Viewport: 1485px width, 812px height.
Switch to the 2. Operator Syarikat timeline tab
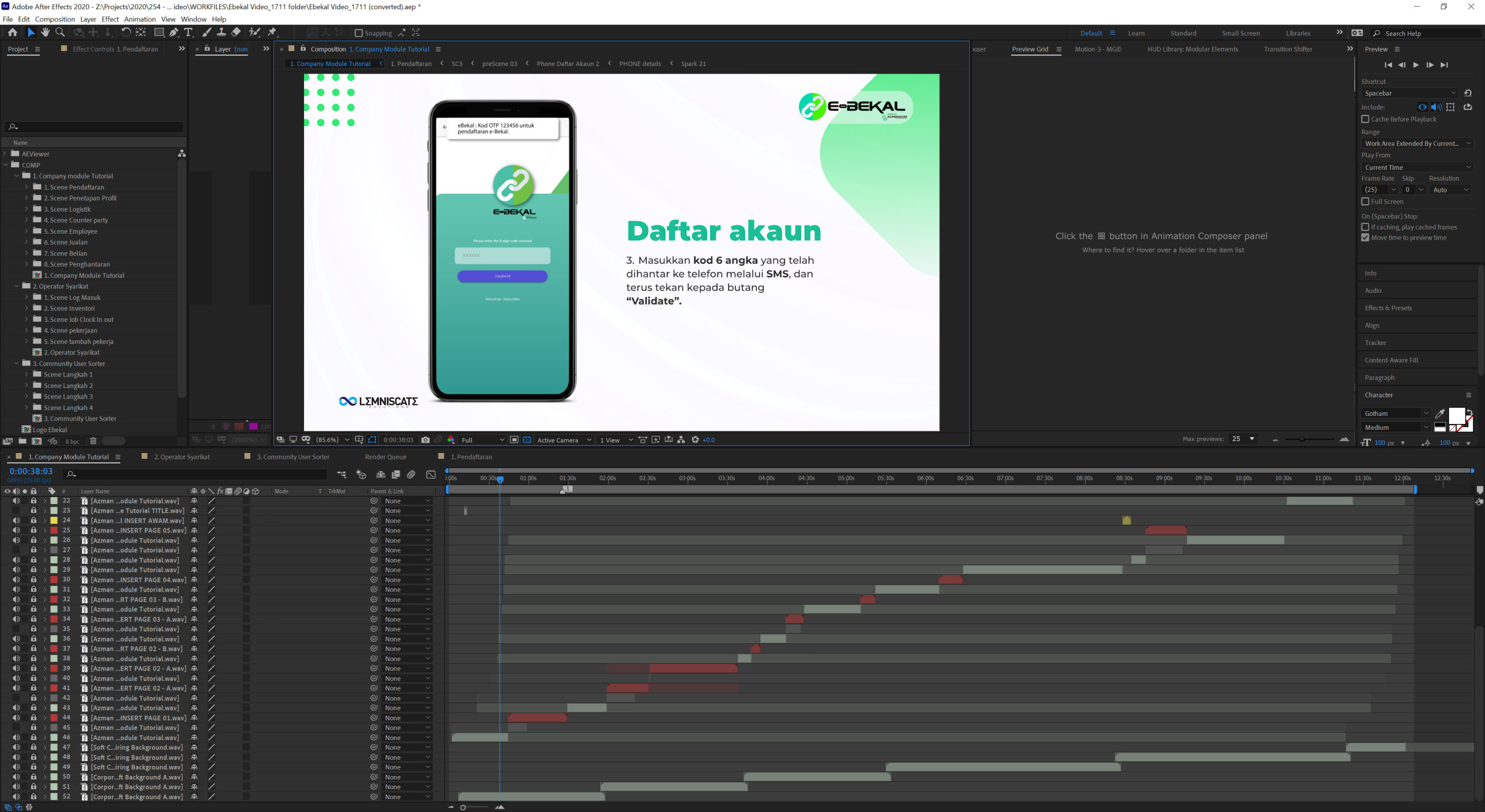click(182, 457)
